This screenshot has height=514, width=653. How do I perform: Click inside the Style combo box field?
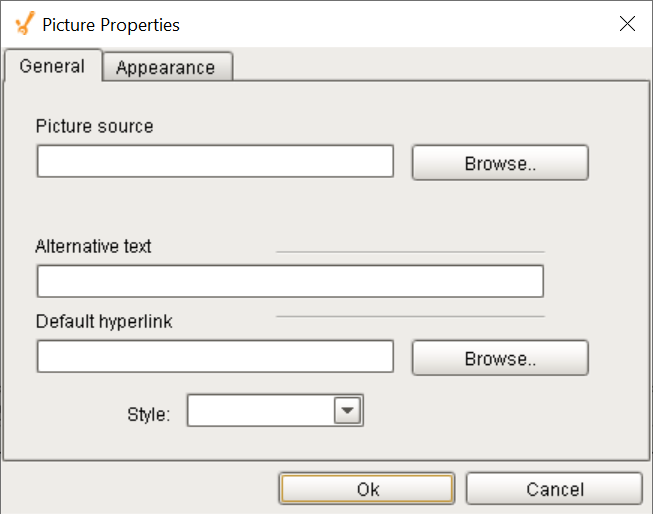pos(261,410)
